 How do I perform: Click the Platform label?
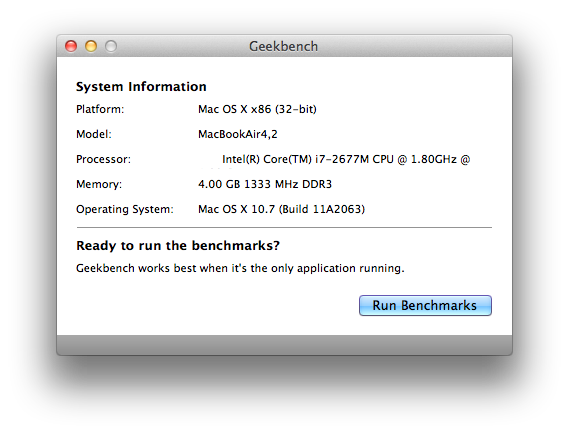pos(100,109)
